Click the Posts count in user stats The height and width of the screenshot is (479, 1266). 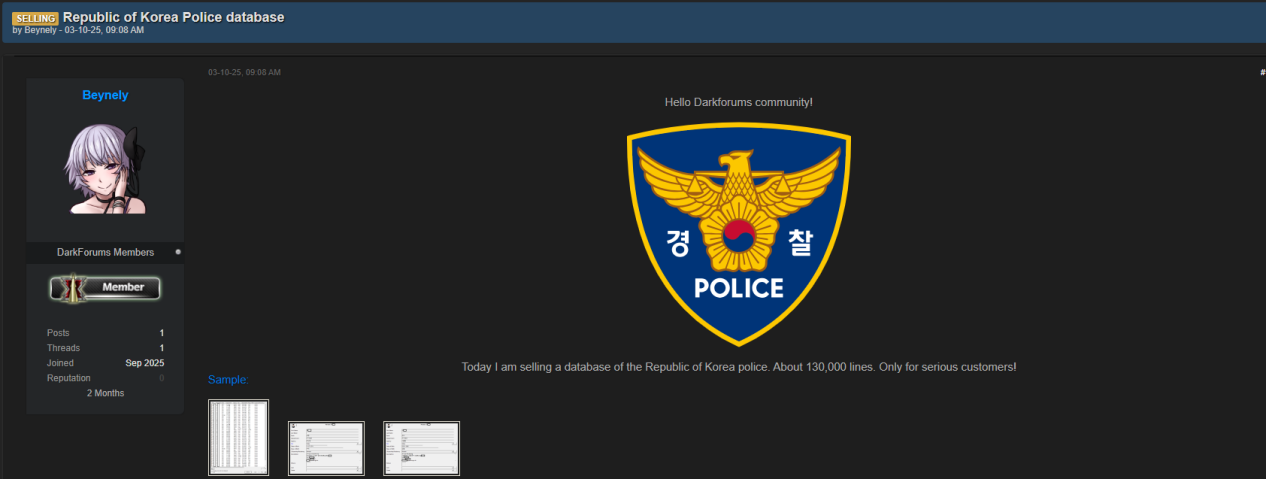point(161,332)
